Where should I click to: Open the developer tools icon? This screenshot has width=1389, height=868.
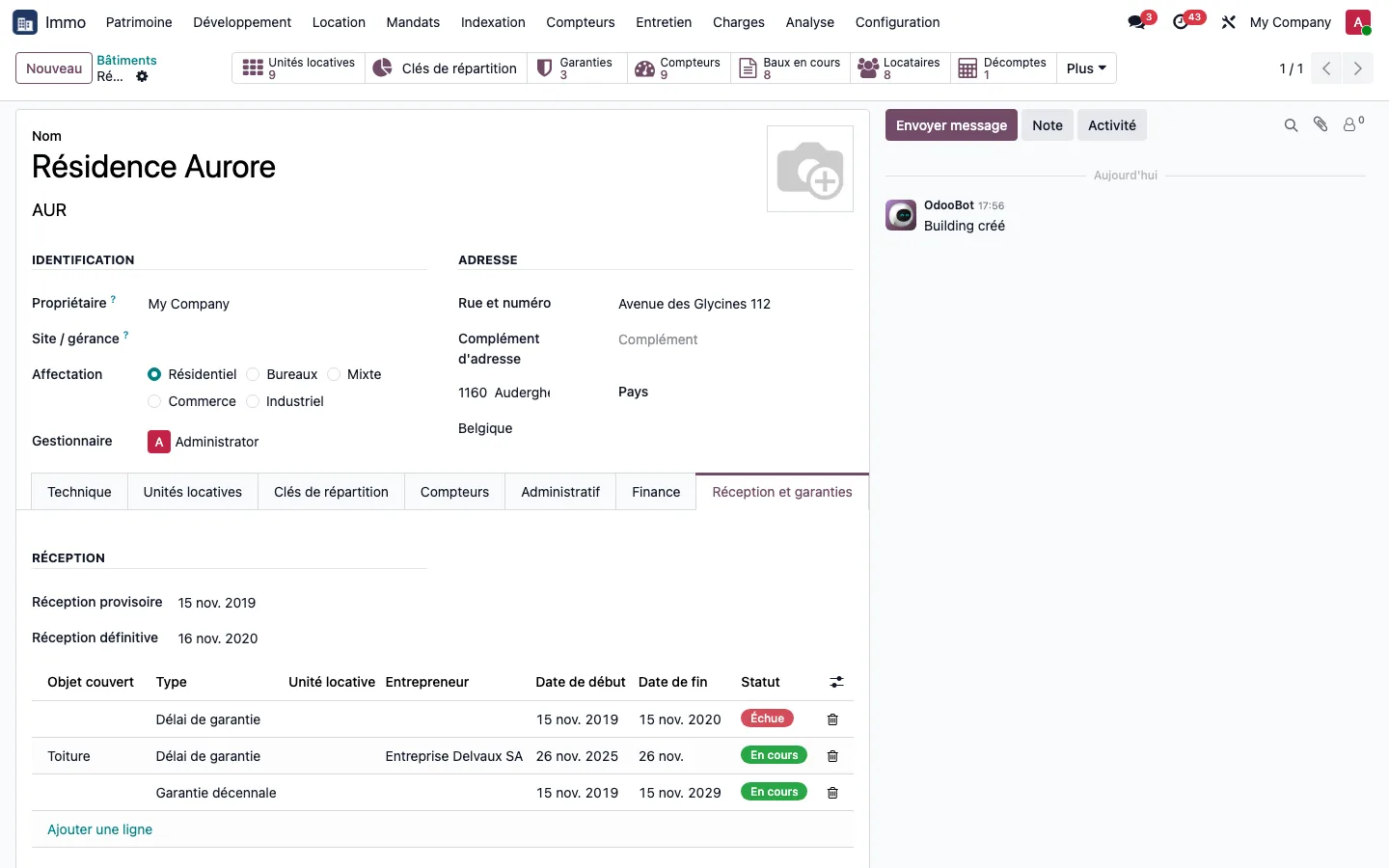coord(1228,22)
